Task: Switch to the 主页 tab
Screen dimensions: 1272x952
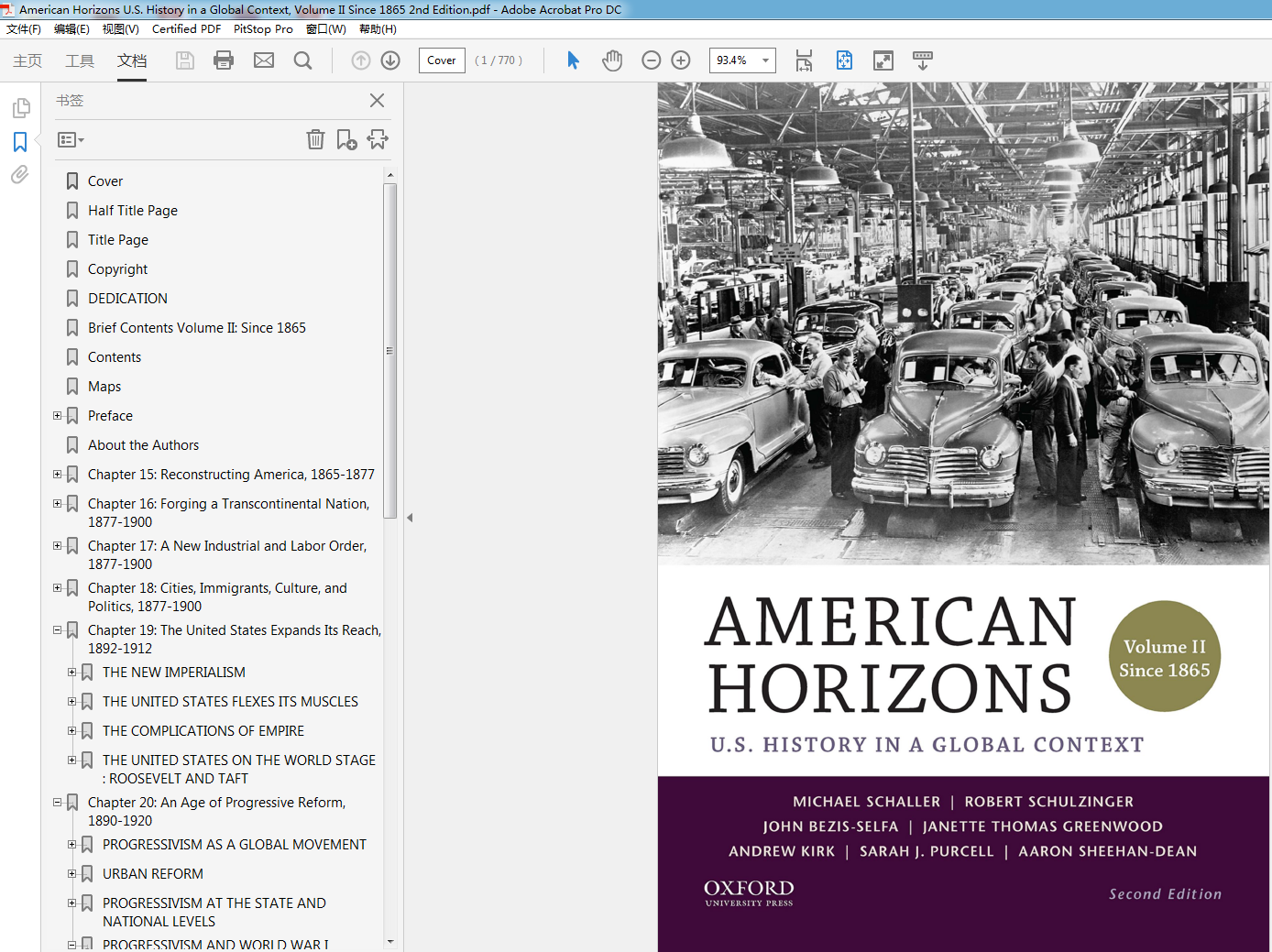Action: coord(27,60)
